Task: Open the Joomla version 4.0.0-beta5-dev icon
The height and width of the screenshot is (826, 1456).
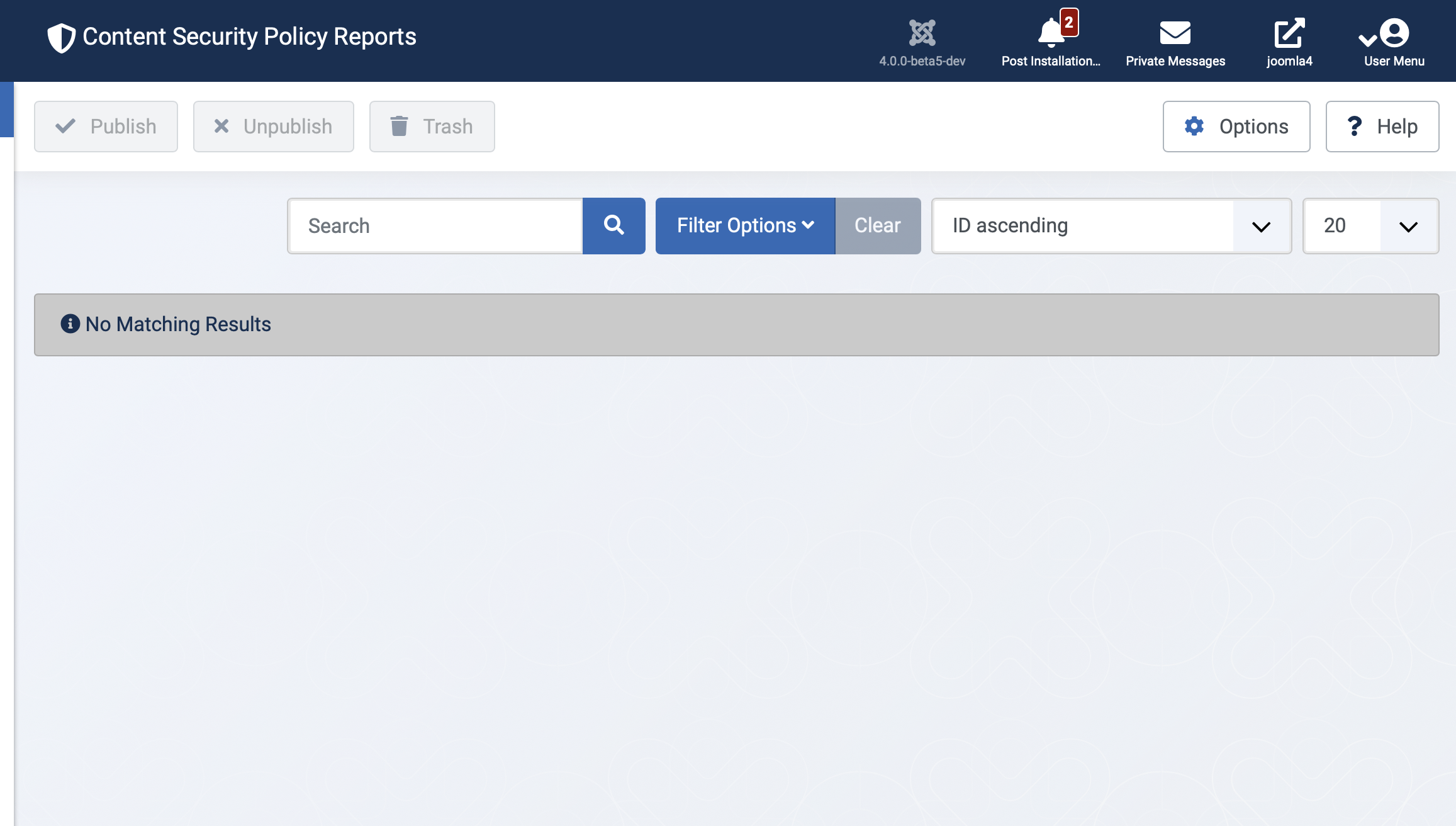Action: click(x=922, y=33)
